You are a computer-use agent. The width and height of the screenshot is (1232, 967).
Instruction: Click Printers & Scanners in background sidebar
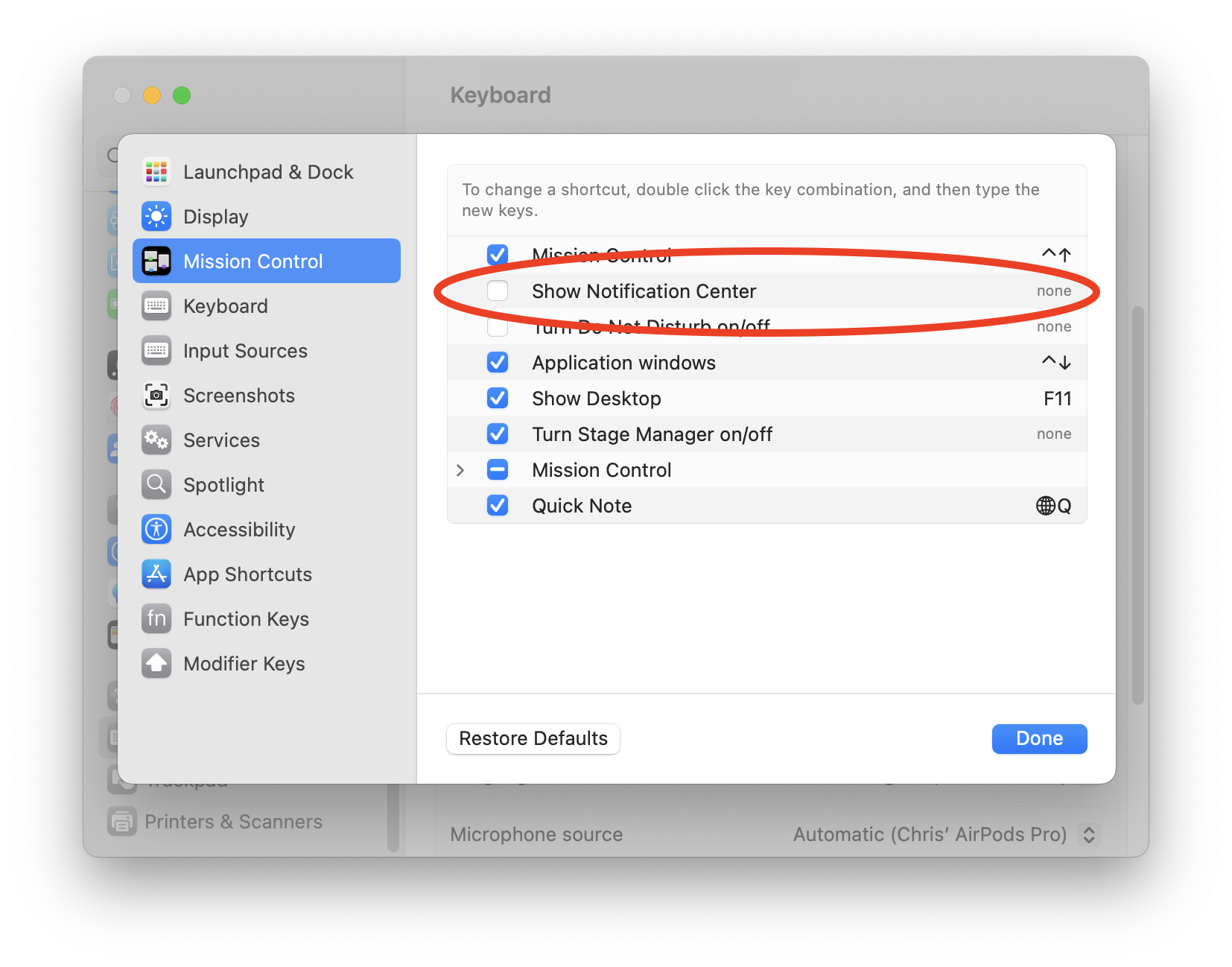[x=233, y=822]
